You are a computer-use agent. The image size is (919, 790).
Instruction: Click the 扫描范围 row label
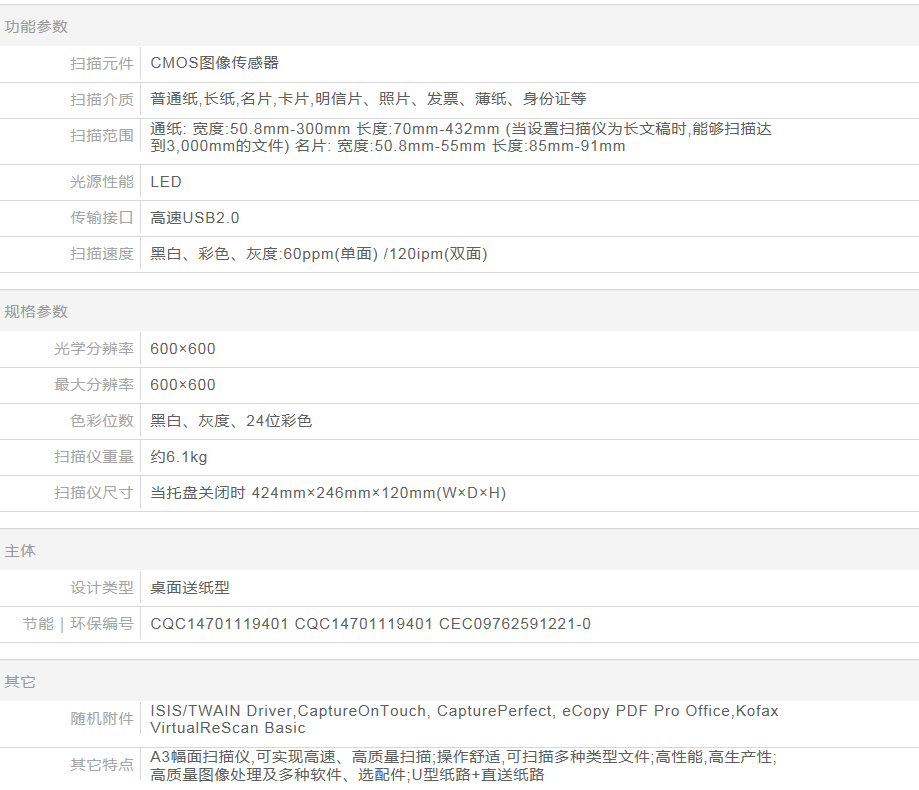click(x=101, y=136)
